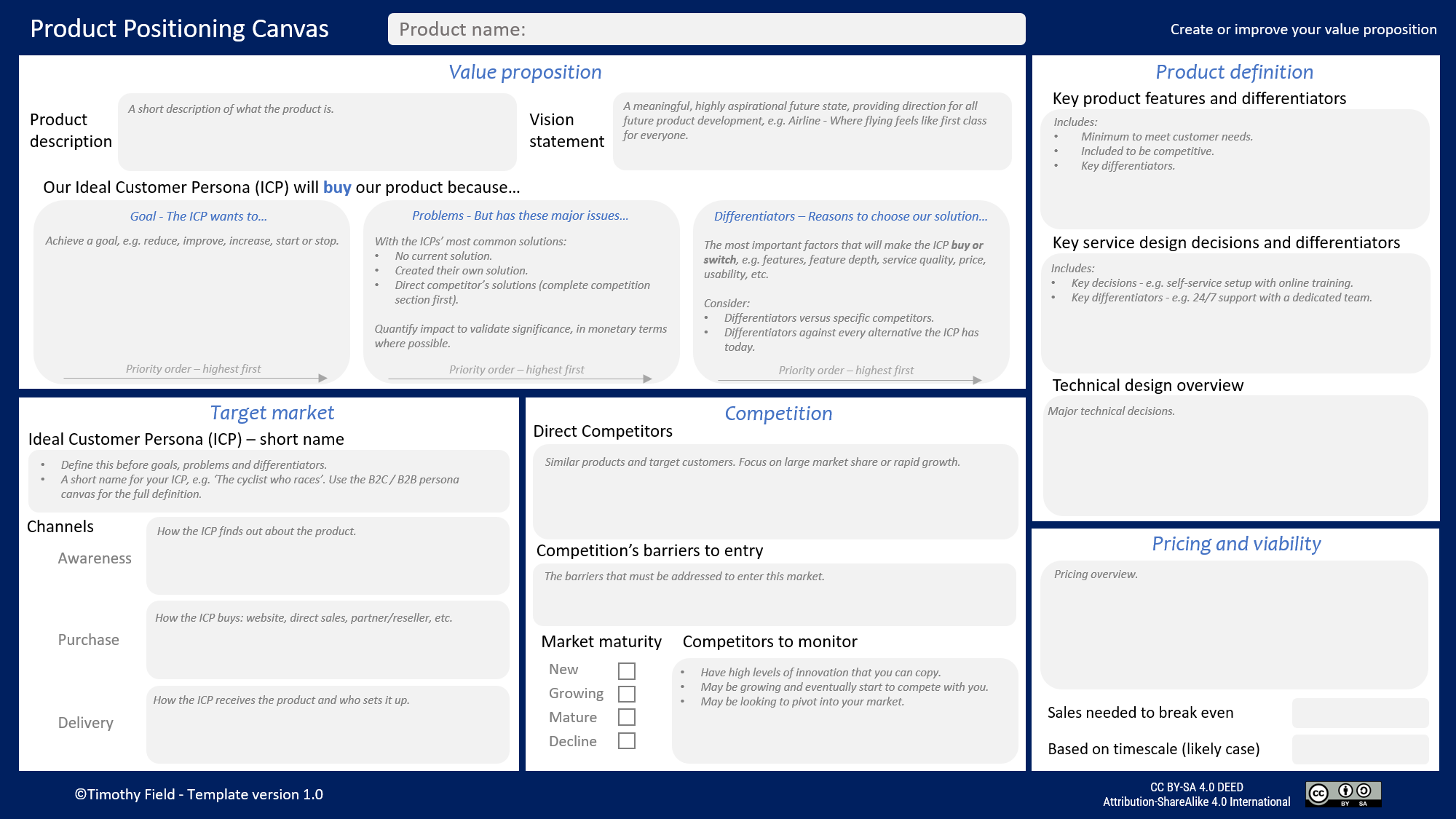The image size is (1456, 819).
Task: Click the Target market heading
Action: (x=272, y=413)
